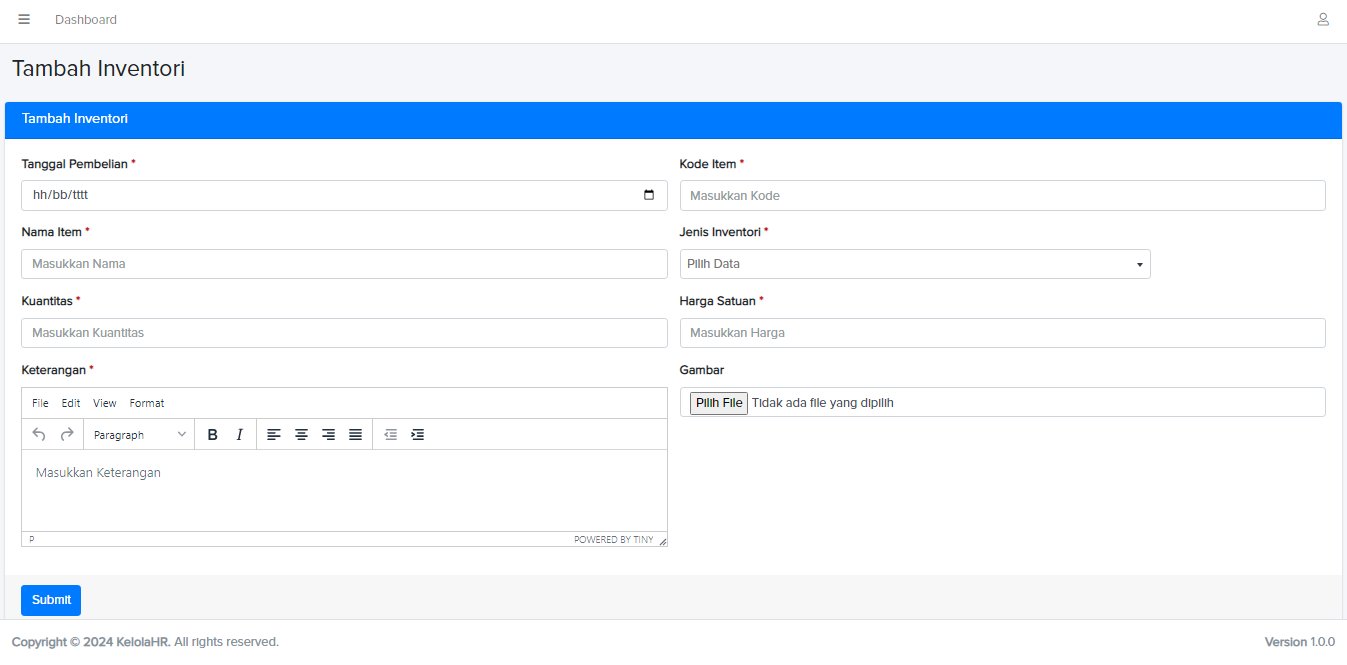Click the redo icon in editor

click(67, 435)
